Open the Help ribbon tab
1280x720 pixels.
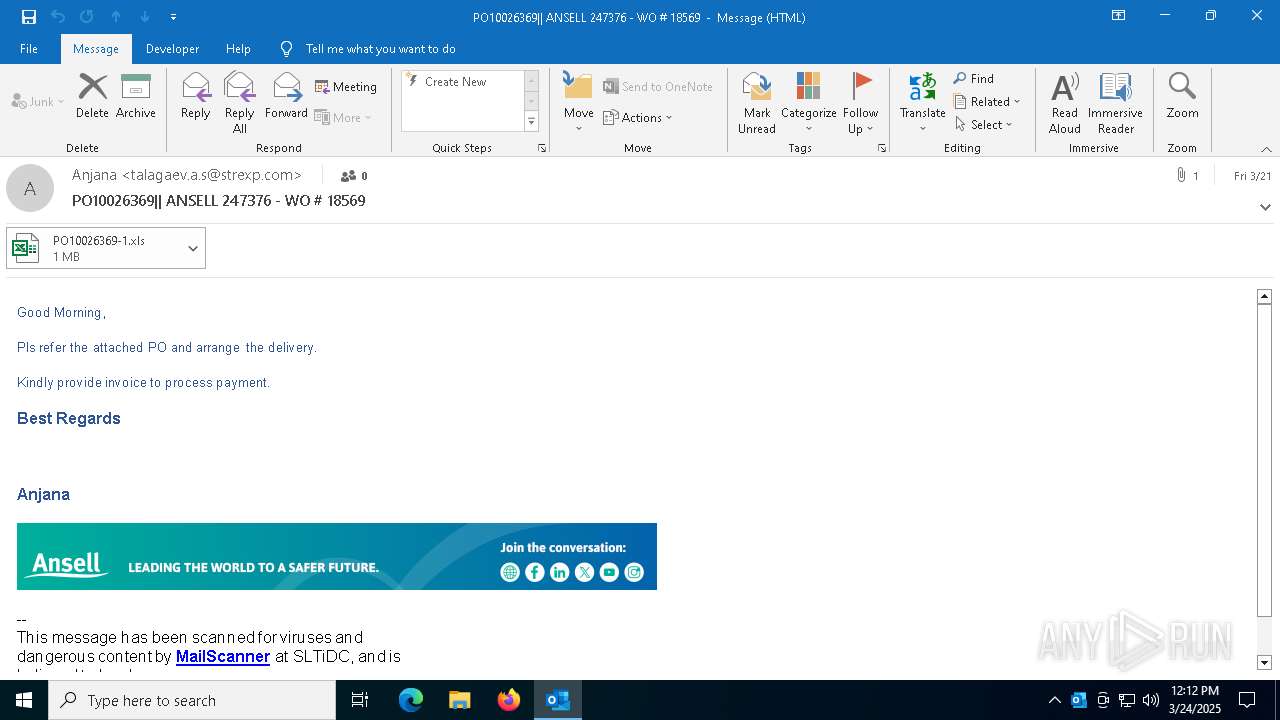238,48
